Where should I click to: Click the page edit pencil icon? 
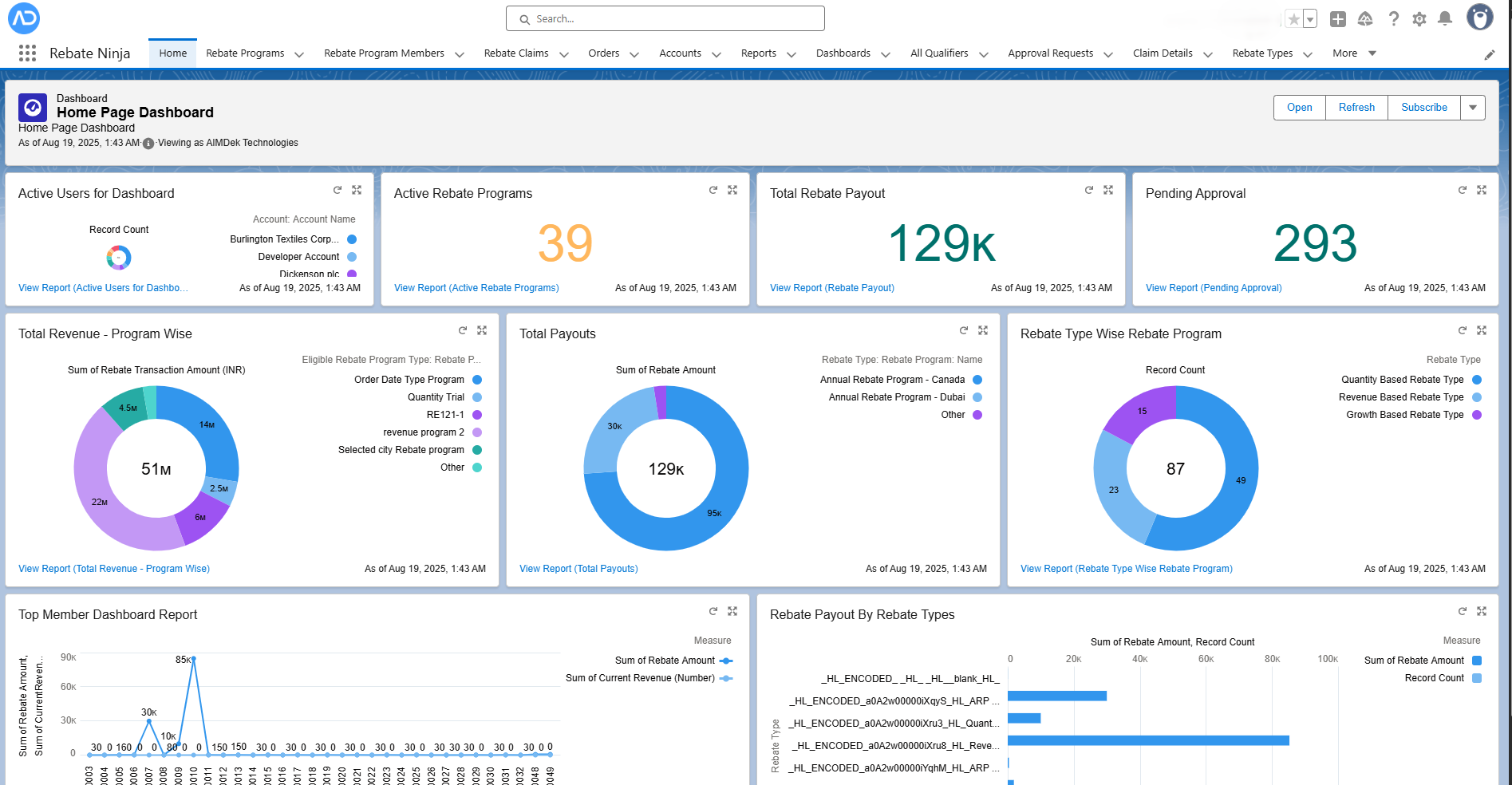tap(1489, 54)
